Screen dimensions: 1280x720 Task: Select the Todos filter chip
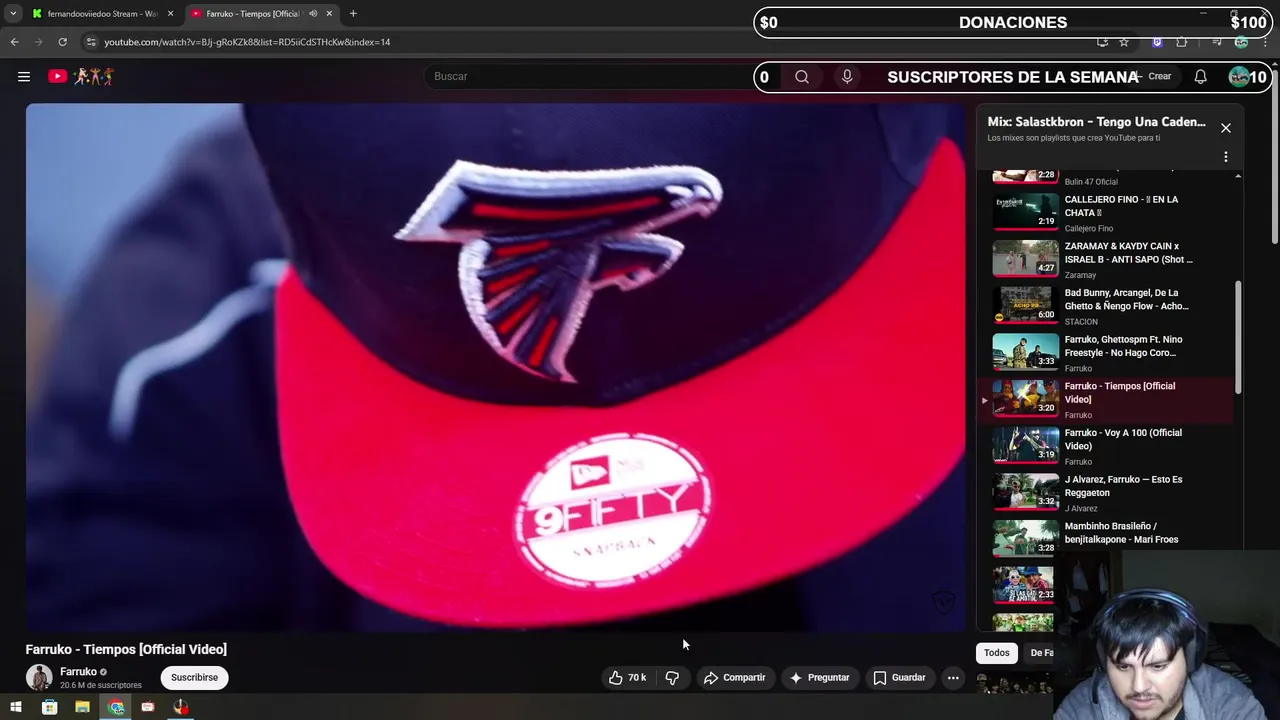pos(996,653)
